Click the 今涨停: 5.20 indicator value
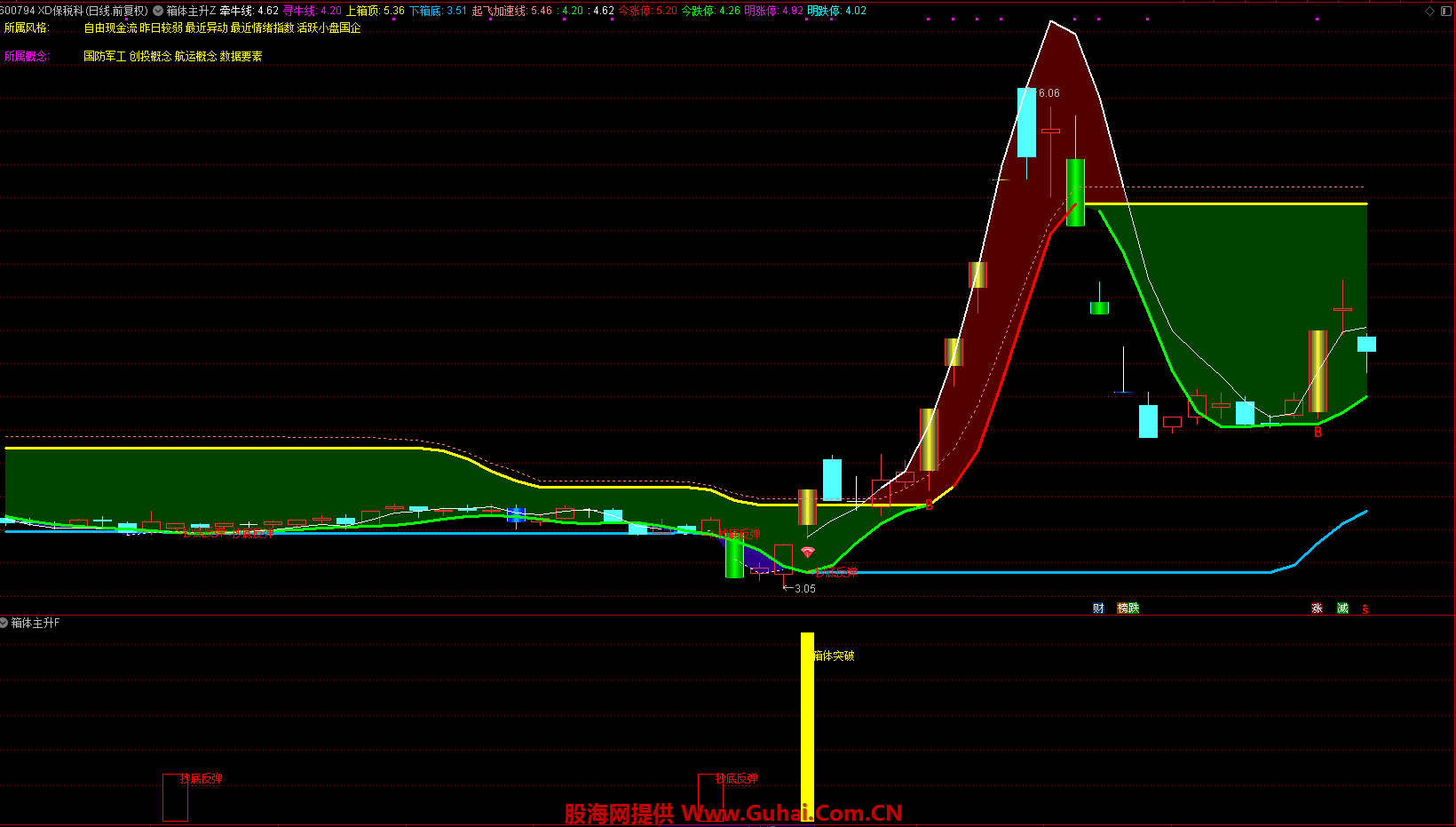 pyautogui.click(x=648, y=11)
